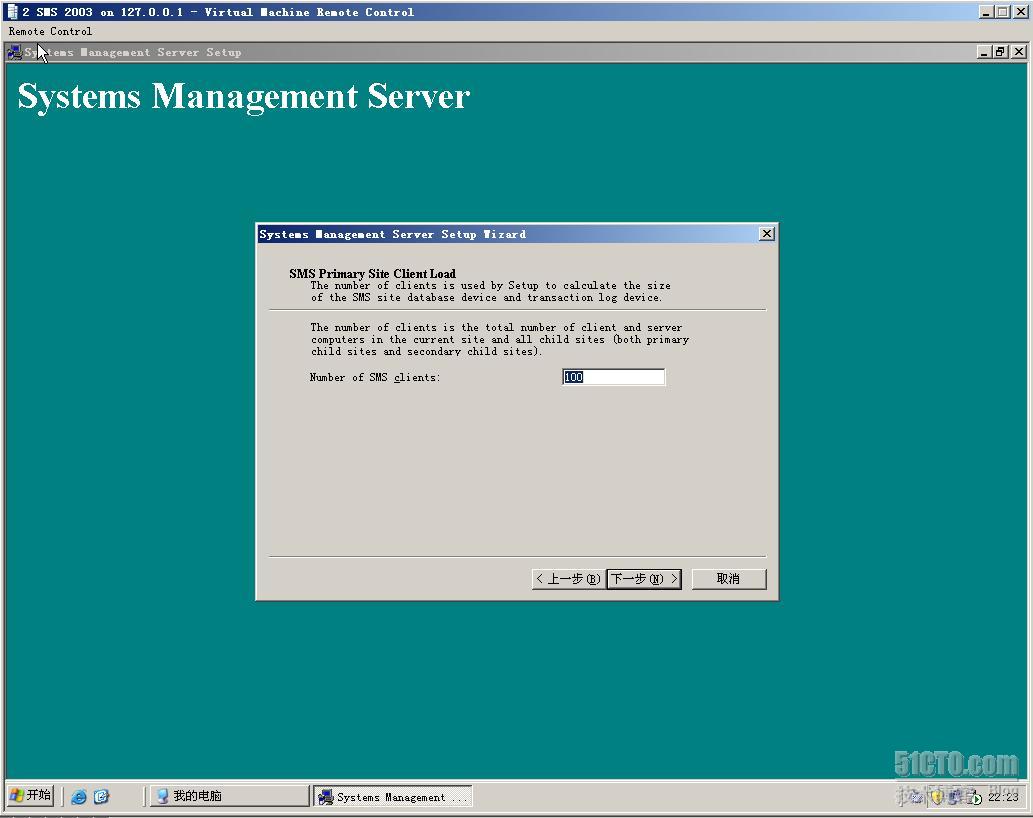1033x818 pixels.
Task: Restore the Systems Management Server Setup window
Action: click(x=1001, y=51)
